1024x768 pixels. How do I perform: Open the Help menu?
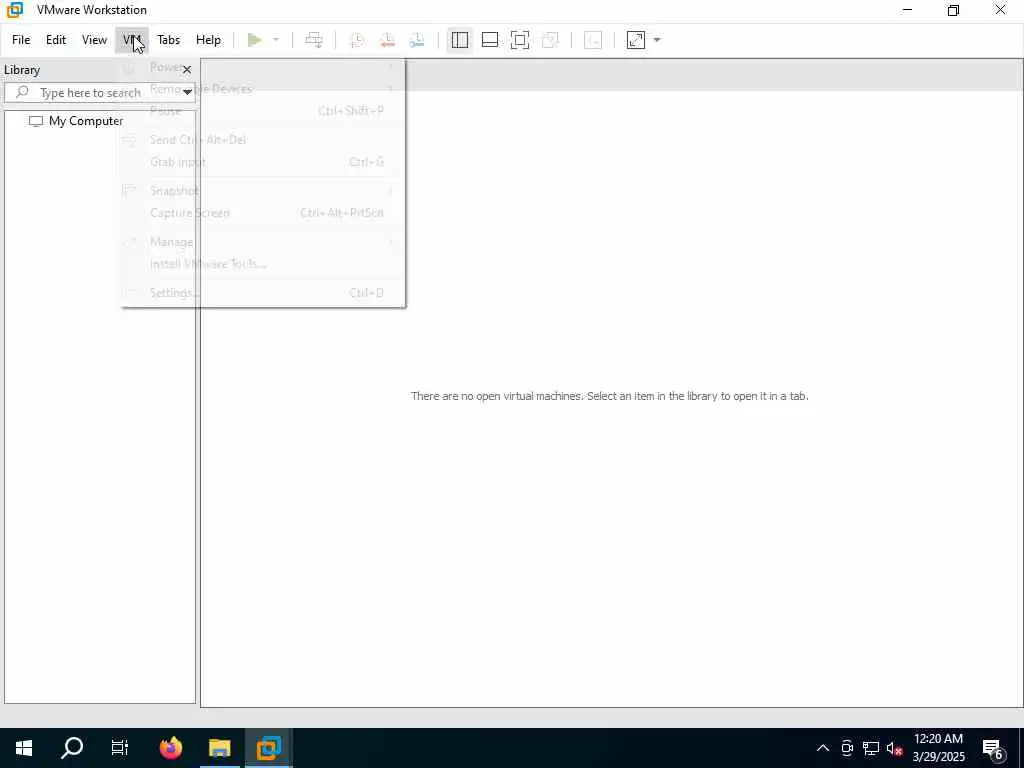[x=208, y=40]
